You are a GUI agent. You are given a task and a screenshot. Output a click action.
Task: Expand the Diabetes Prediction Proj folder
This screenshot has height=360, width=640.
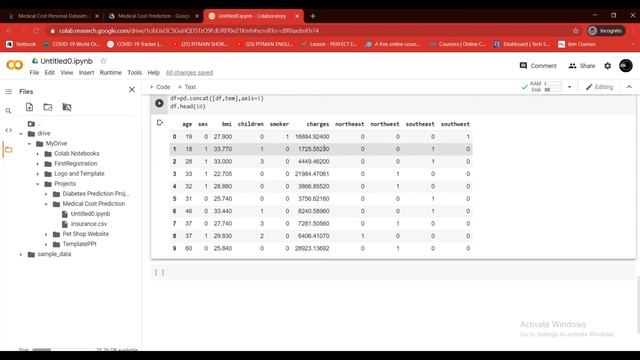click(x=46, y=194)
